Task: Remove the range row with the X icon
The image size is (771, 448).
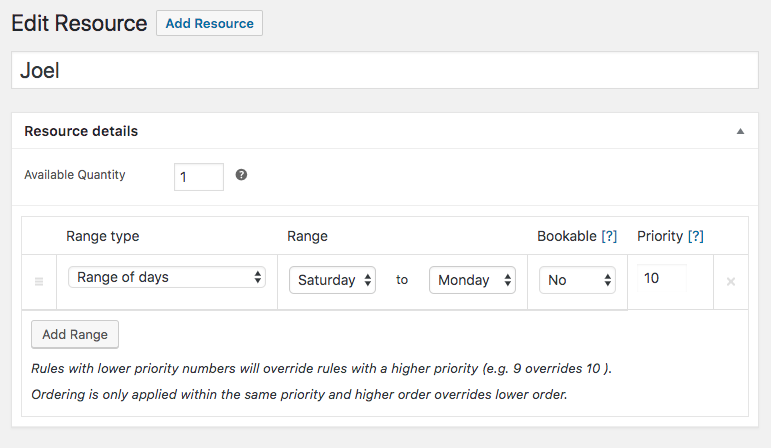Action: [730, 282]
